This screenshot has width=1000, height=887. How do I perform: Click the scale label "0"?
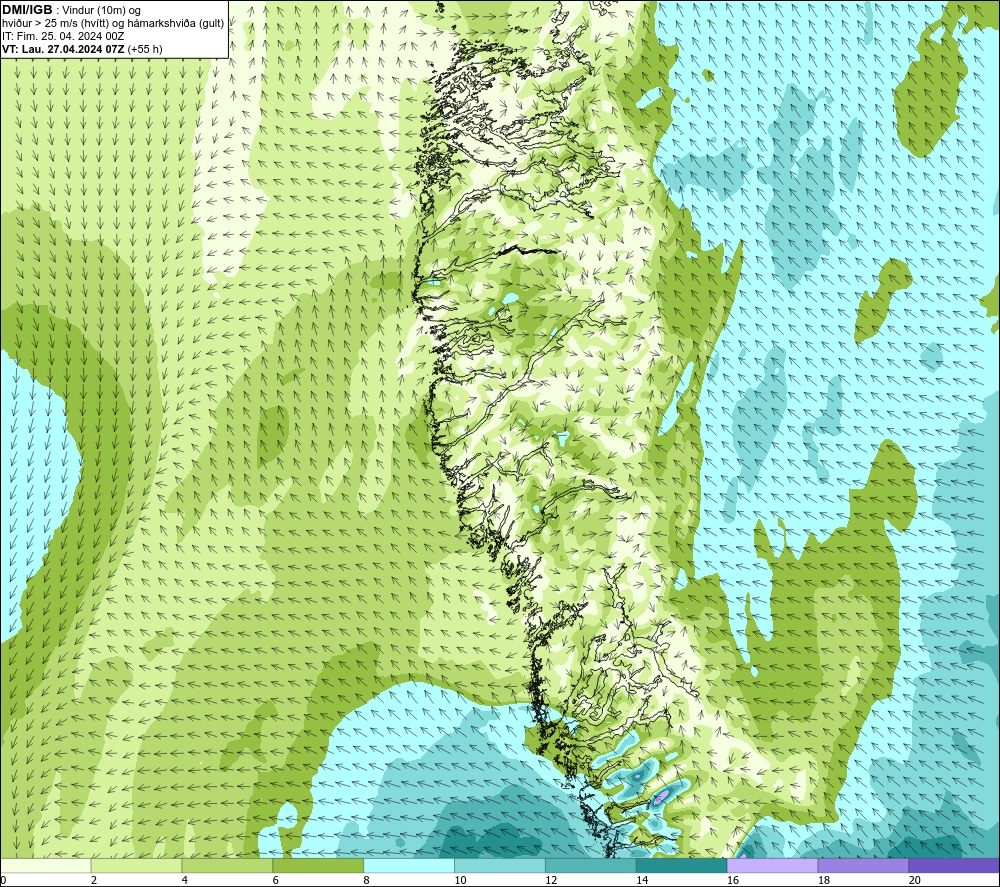click(3, 880)
